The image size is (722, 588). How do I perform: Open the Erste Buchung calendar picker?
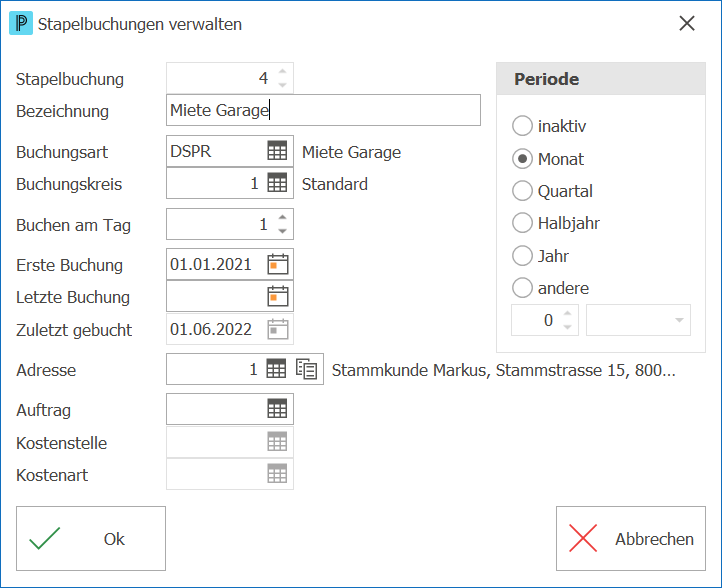pyautogui.click(x=278, y=264)
